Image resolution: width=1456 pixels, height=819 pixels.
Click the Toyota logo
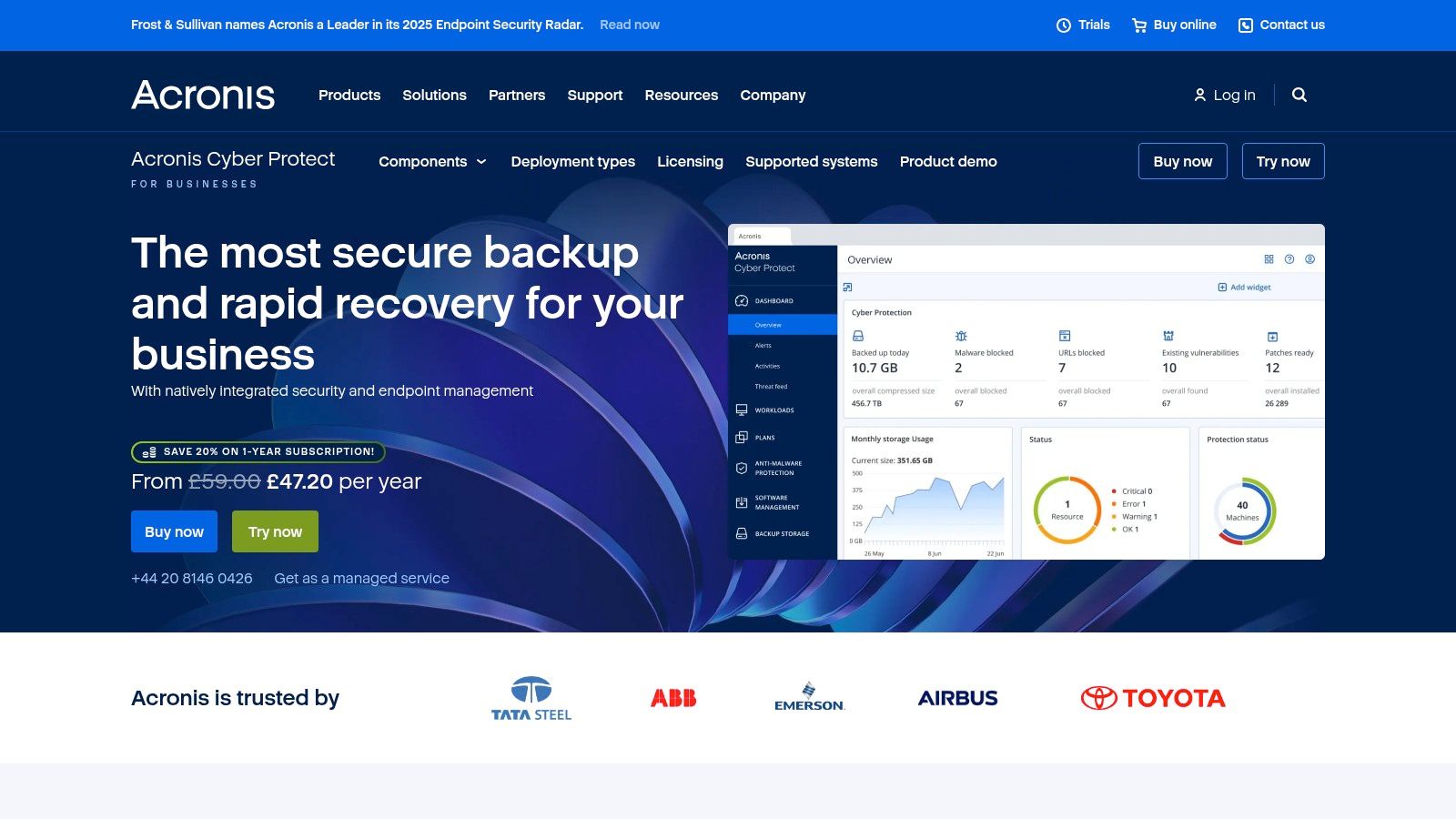(x=1153, y=698)
